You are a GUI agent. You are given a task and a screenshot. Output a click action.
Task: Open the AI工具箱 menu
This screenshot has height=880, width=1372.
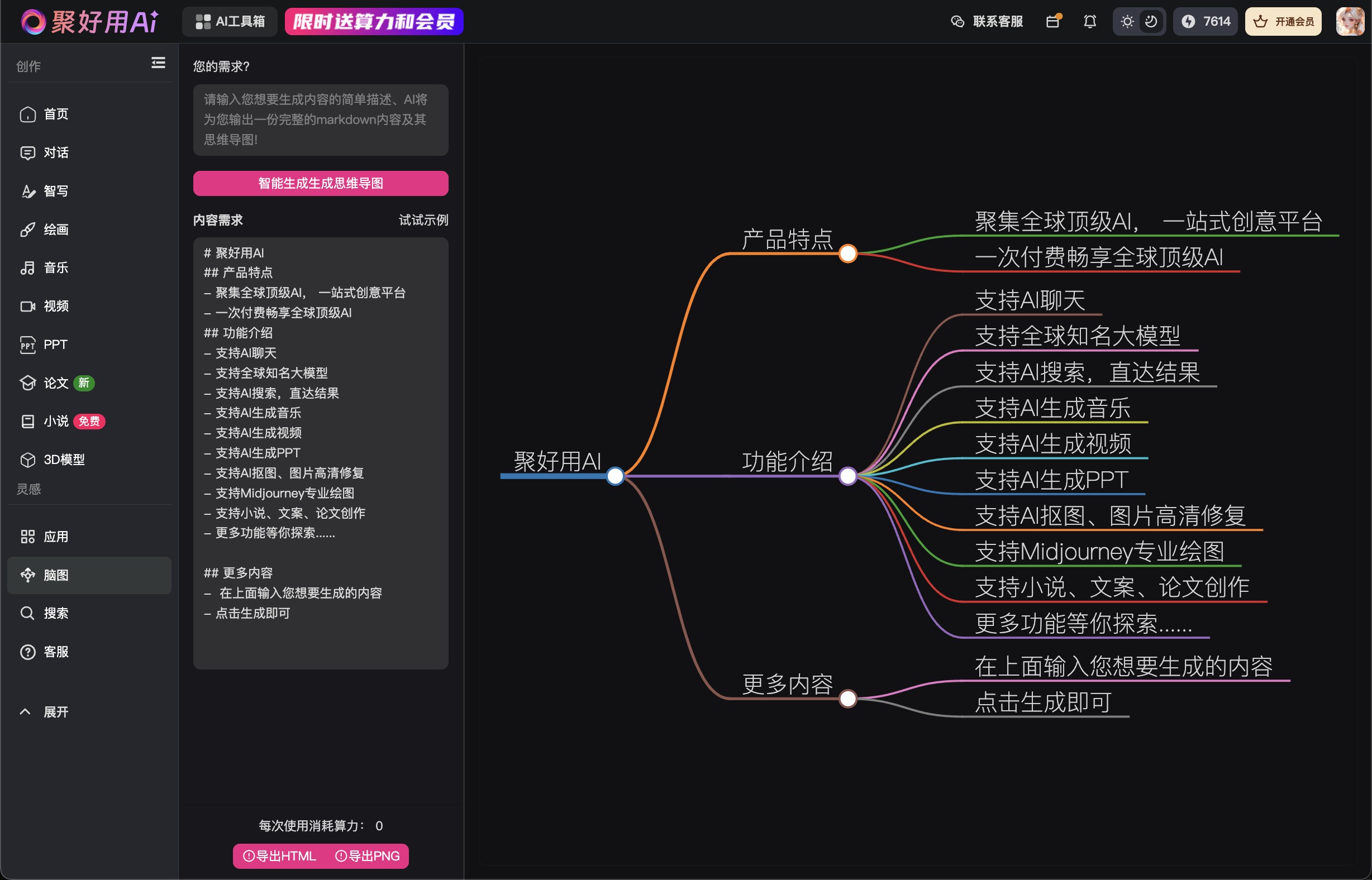(230, 22)
